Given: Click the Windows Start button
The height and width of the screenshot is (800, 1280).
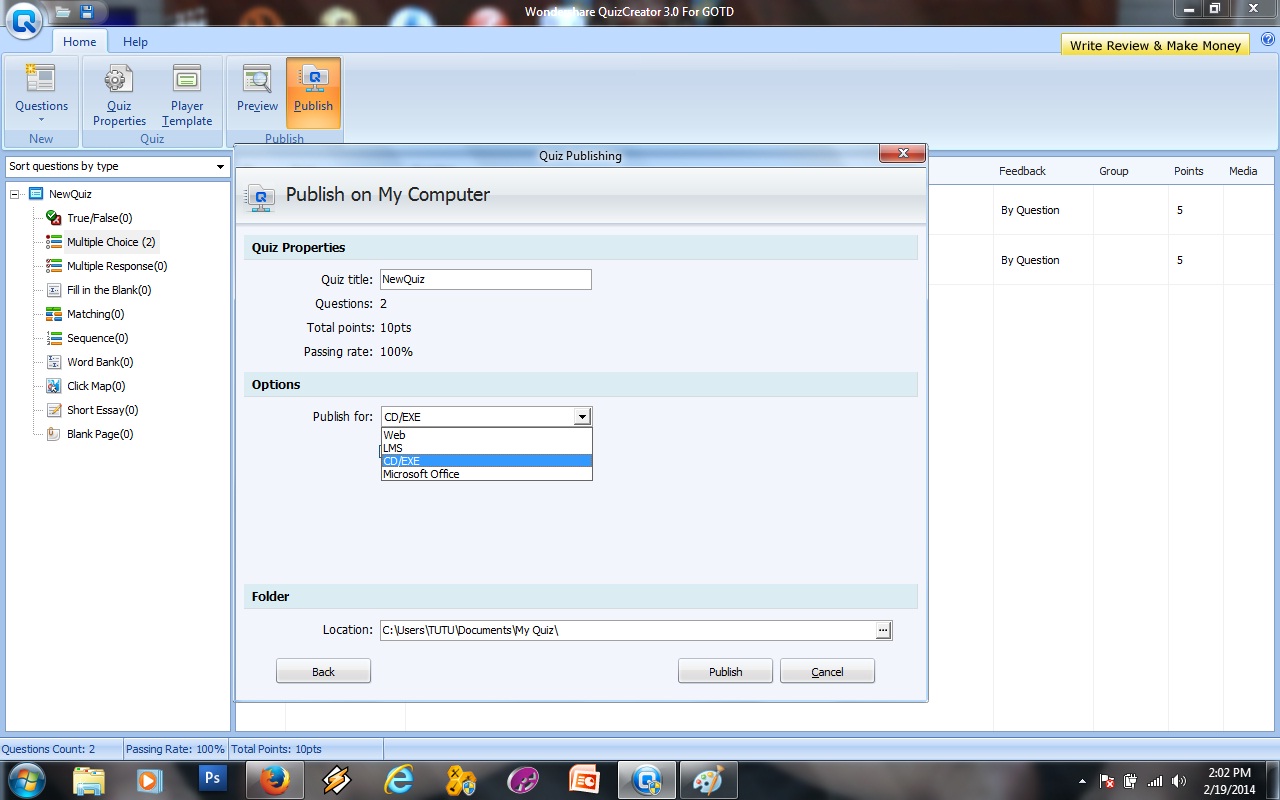Looking at the screenshot, I should [26, 780].
